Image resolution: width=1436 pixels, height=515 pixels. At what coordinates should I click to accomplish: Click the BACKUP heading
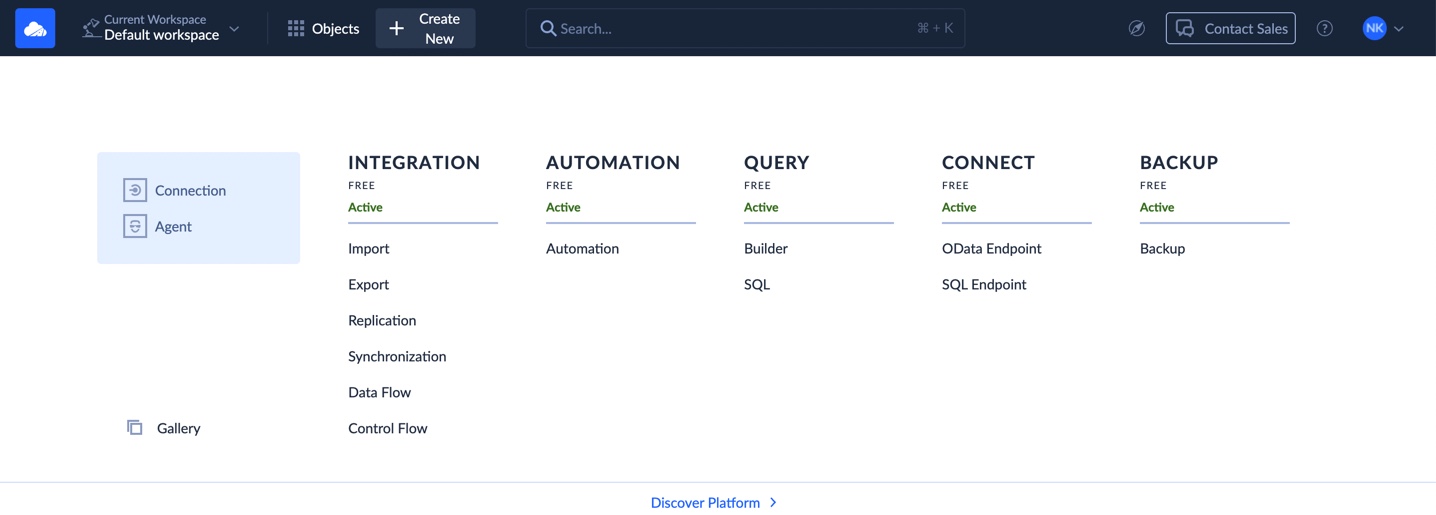(x=1179, y=162)
